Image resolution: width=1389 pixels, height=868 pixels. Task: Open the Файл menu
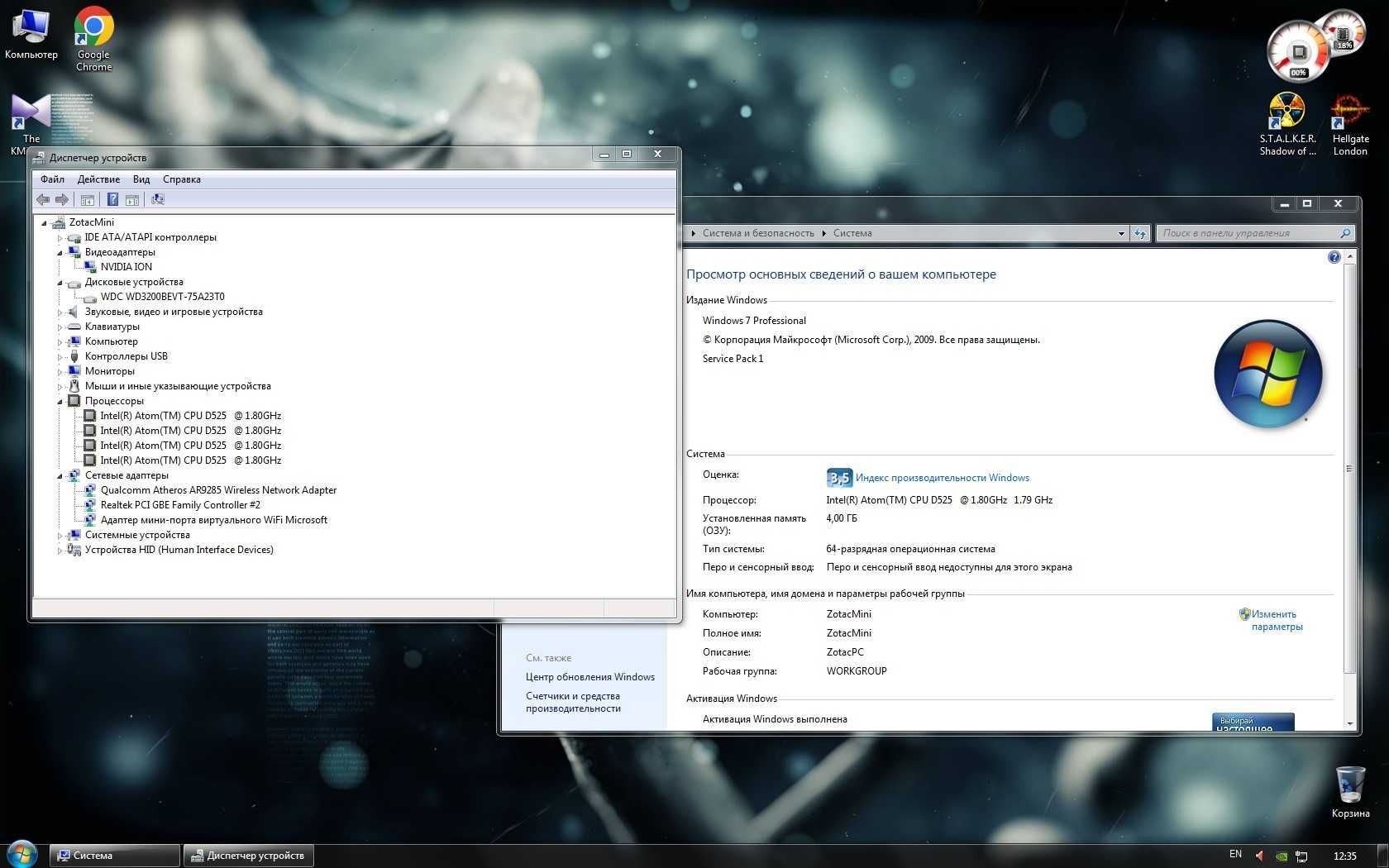52,179
